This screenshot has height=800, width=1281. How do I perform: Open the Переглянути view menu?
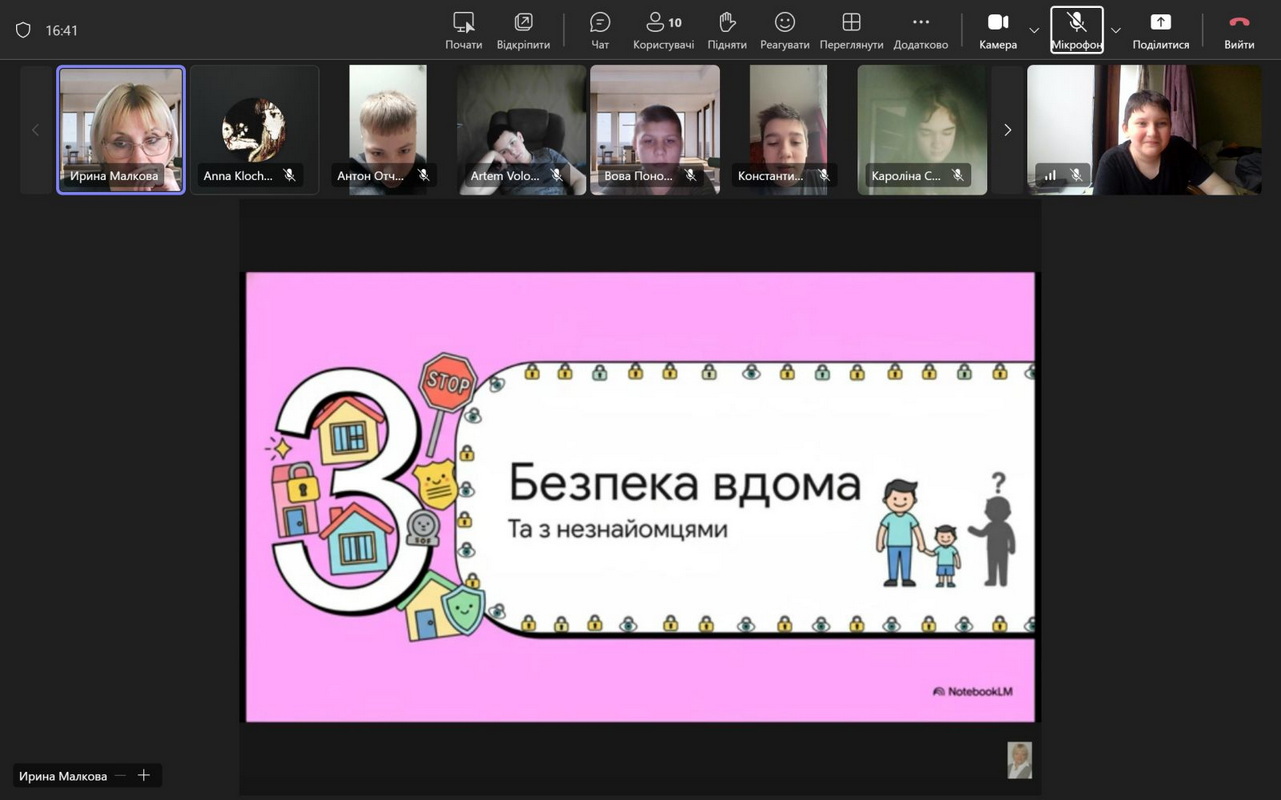click(x=851, y=30)
